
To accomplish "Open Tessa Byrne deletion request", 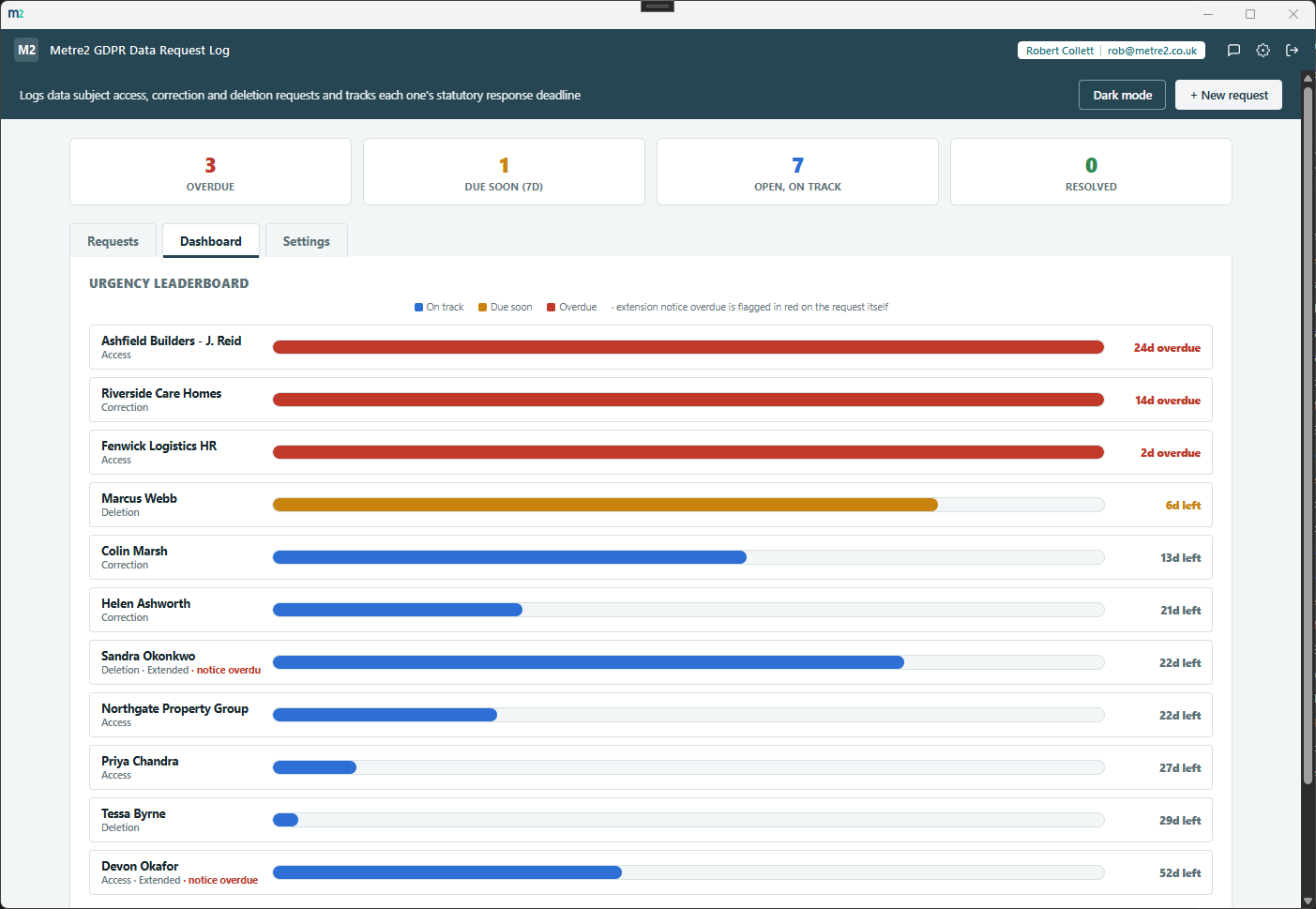I will [651, 820].
